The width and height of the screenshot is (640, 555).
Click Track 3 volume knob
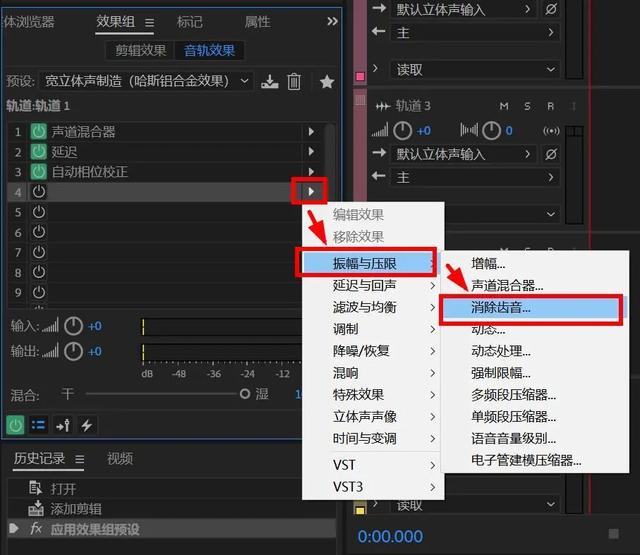click(x=402, y=131)
